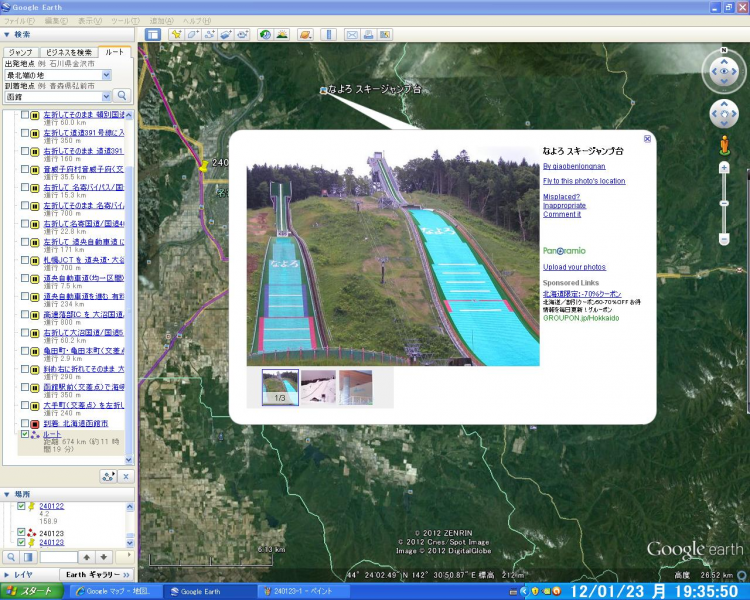Click the Upload your photos link
Screen dimensions: 750x600
pyautogui.click(x=574, y=267)
